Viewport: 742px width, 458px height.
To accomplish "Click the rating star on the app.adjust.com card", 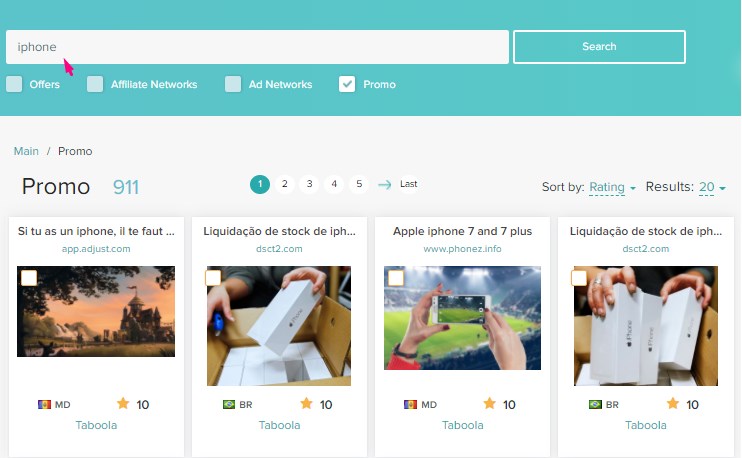I will (123, 403).
